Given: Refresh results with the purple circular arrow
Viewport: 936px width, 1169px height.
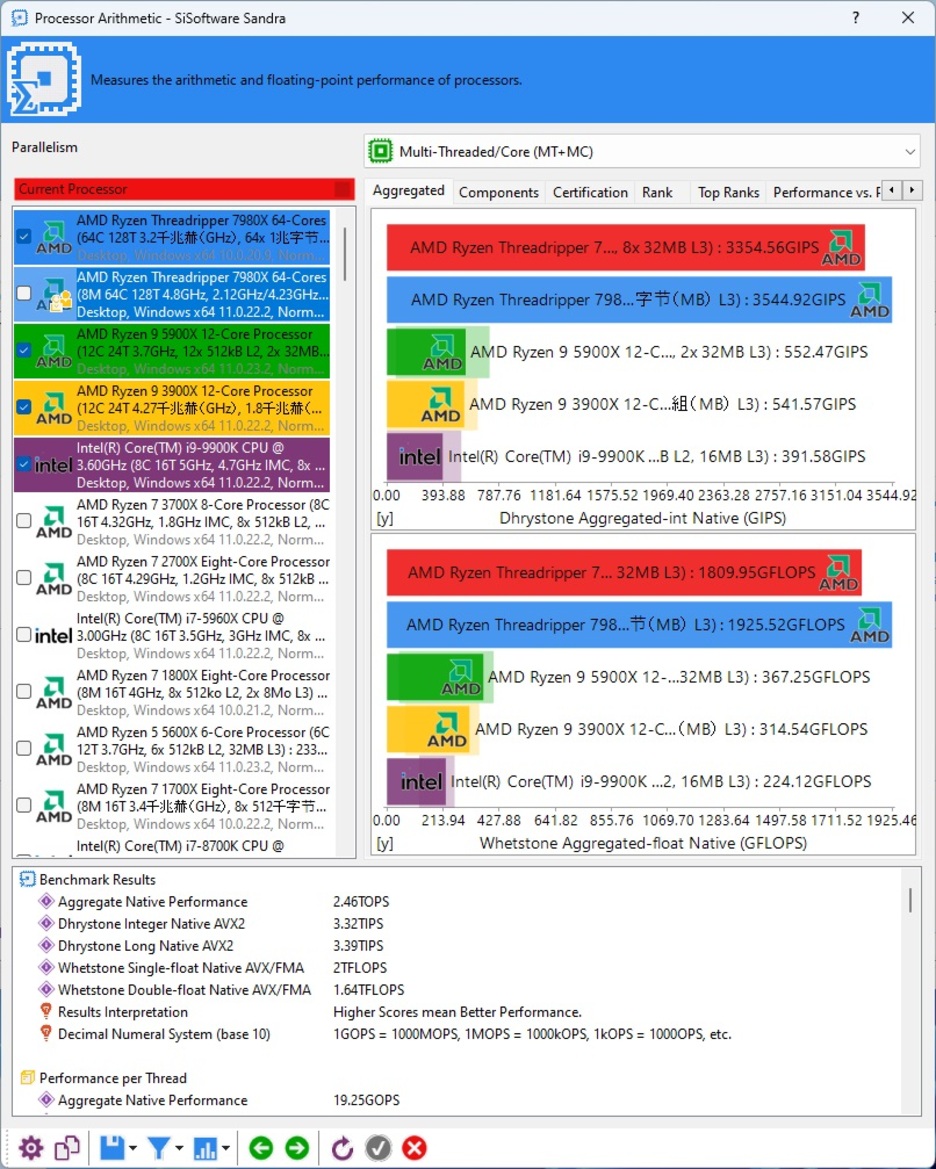Looking at the screenshot, I should tap(342, 1148).
